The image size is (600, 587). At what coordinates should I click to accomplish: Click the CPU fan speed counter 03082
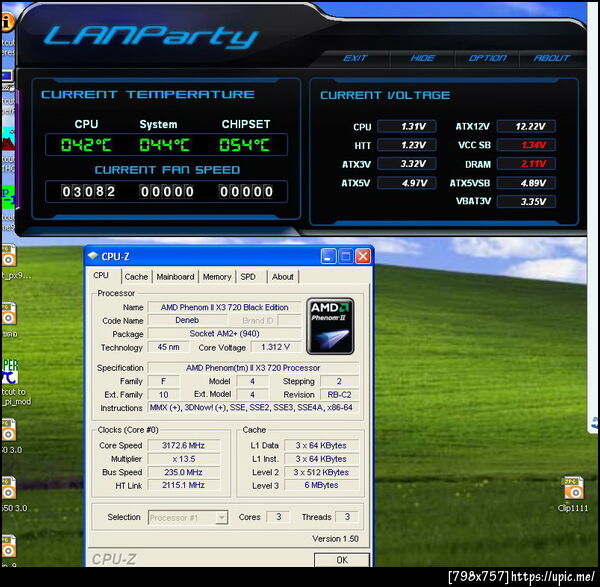[88, 191]
